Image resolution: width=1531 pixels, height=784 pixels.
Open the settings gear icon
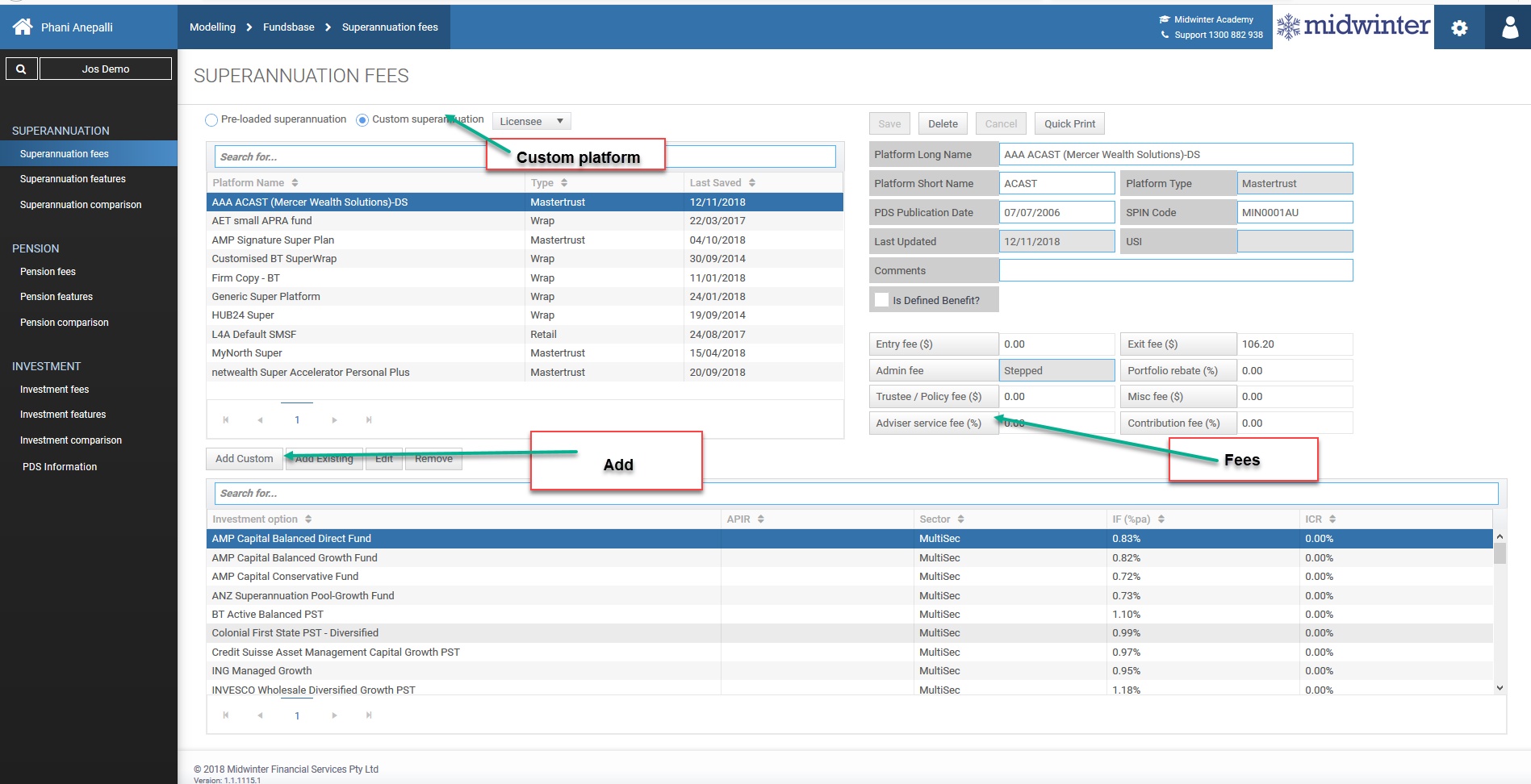(1459, 27)
